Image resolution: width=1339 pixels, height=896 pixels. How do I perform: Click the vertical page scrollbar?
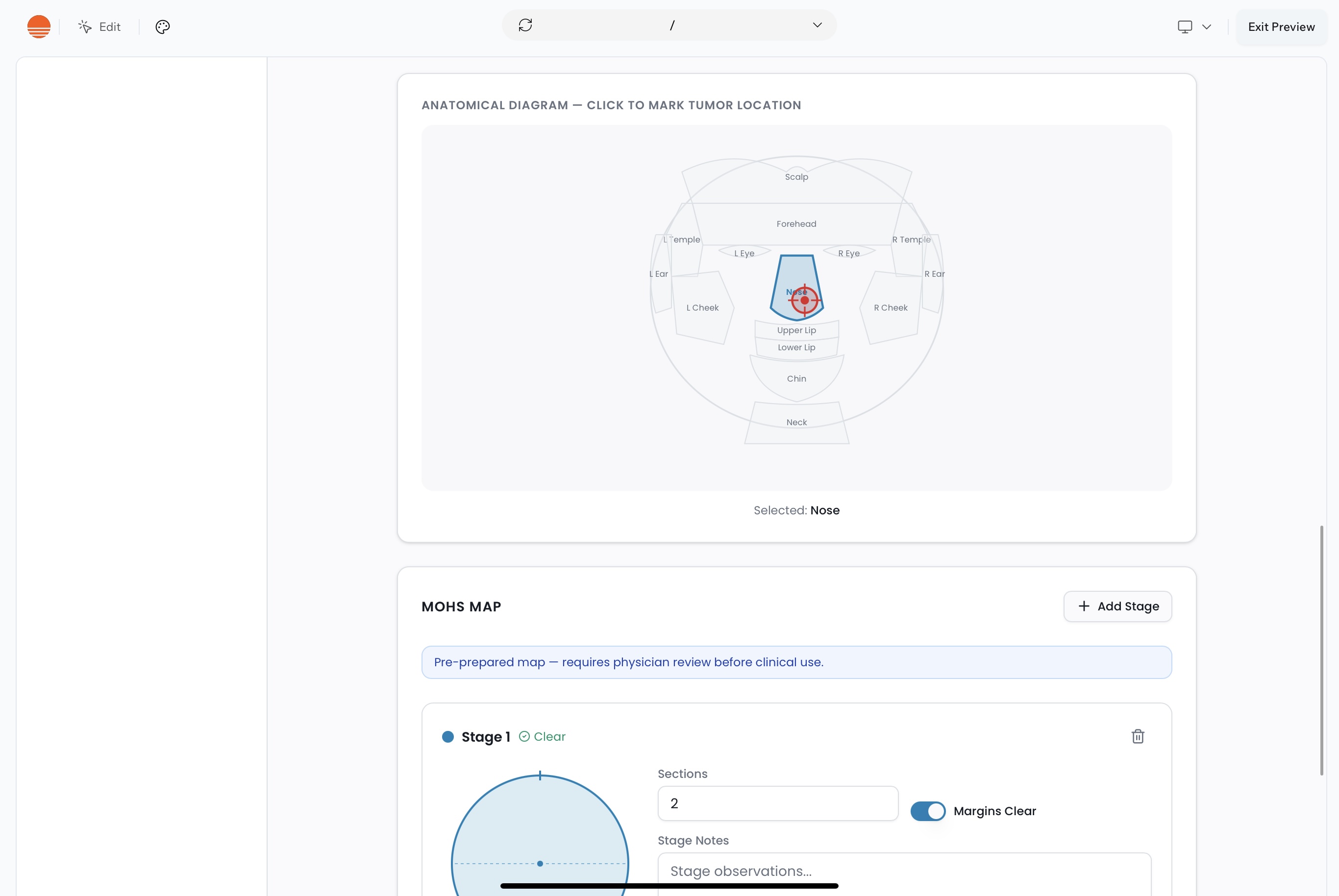click(1321, 650)
